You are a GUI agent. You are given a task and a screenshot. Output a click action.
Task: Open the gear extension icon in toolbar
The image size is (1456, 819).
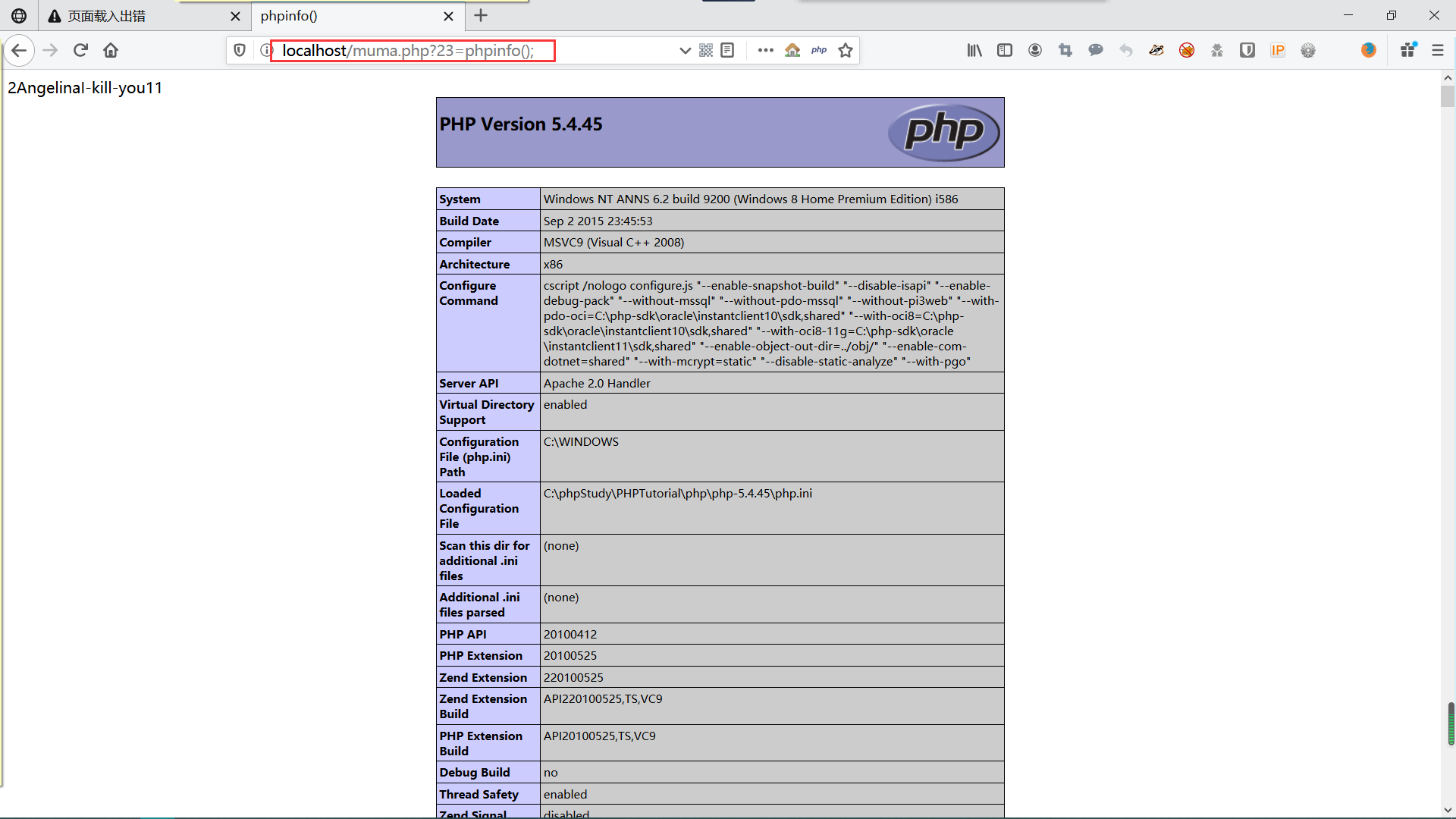point(1308,50)
